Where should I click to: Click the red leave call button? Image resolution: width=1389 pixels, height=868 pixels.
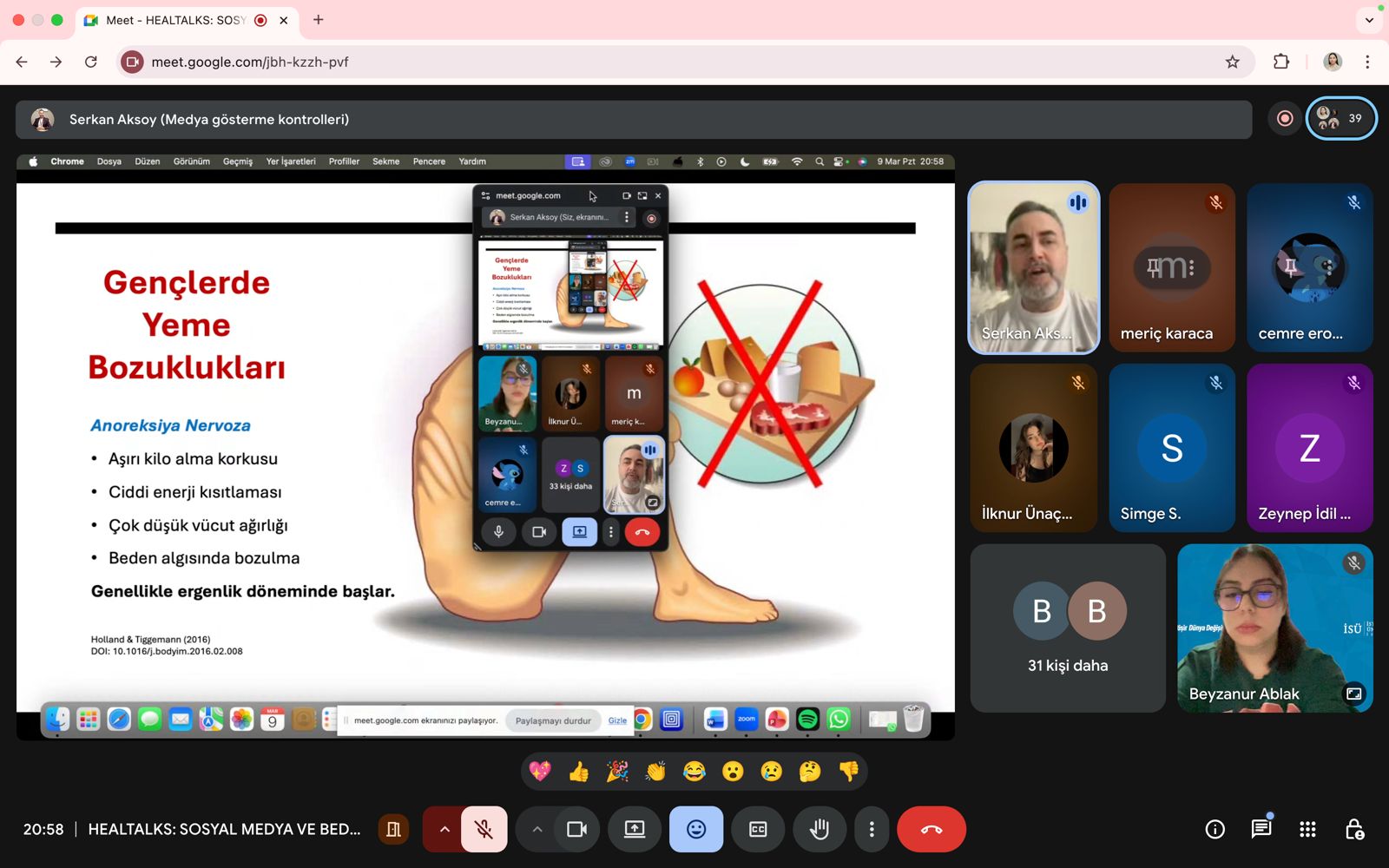(x=931, y=829)
